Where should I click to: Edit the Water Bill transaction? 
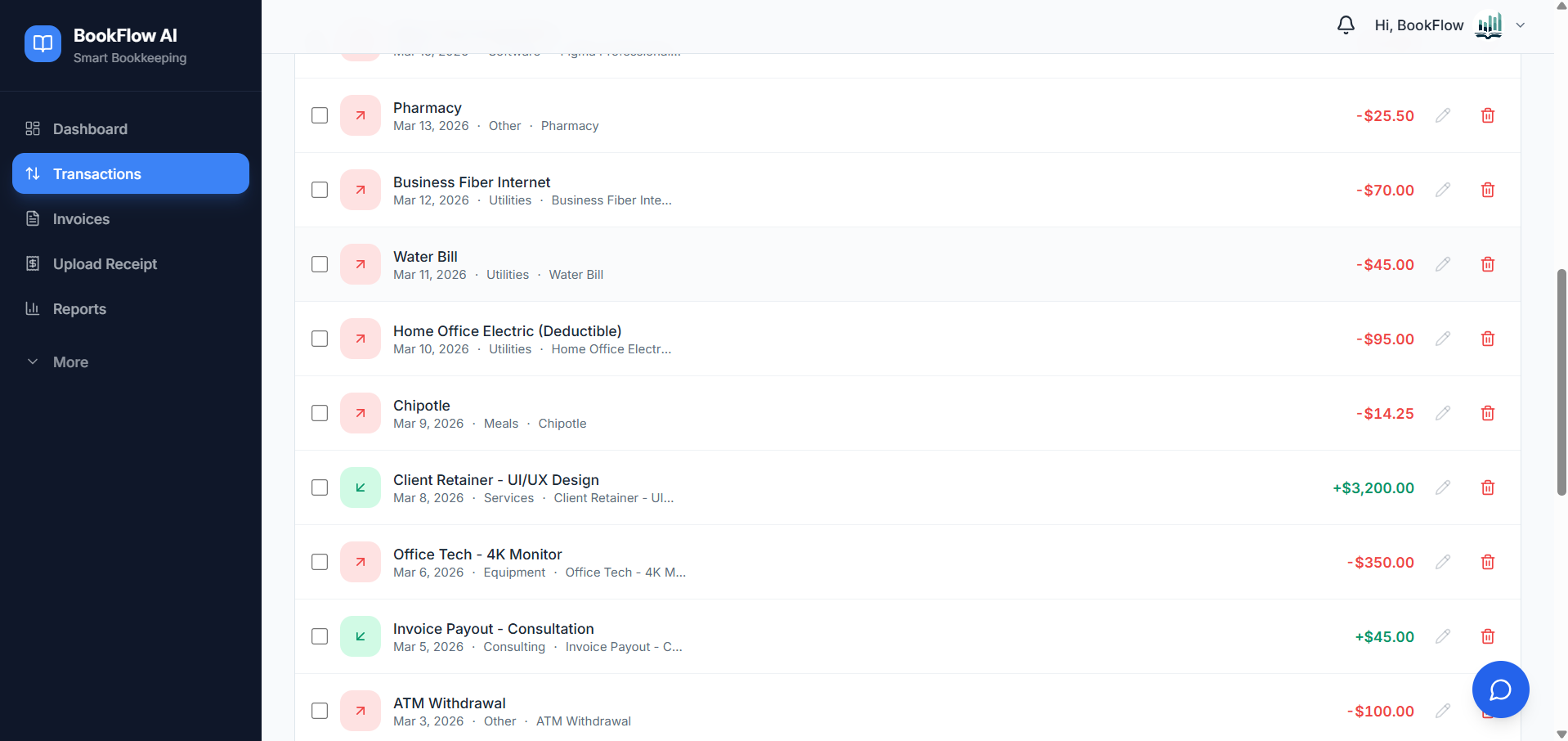(1443, 264)
